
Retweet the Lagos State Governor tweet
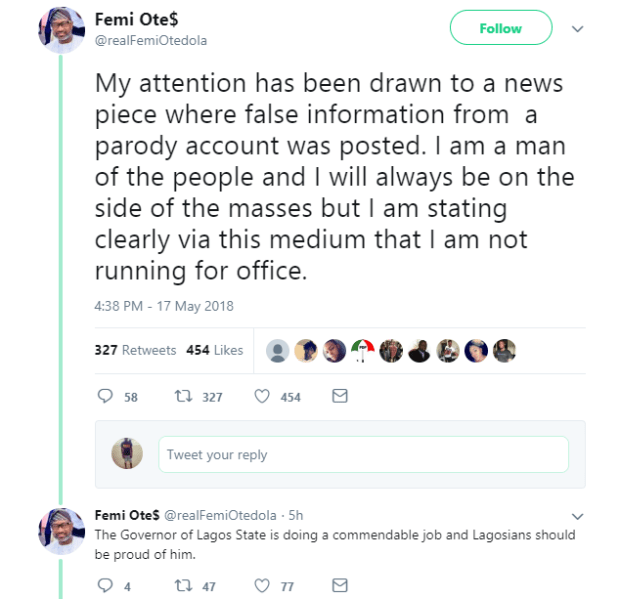click(183, 585)
